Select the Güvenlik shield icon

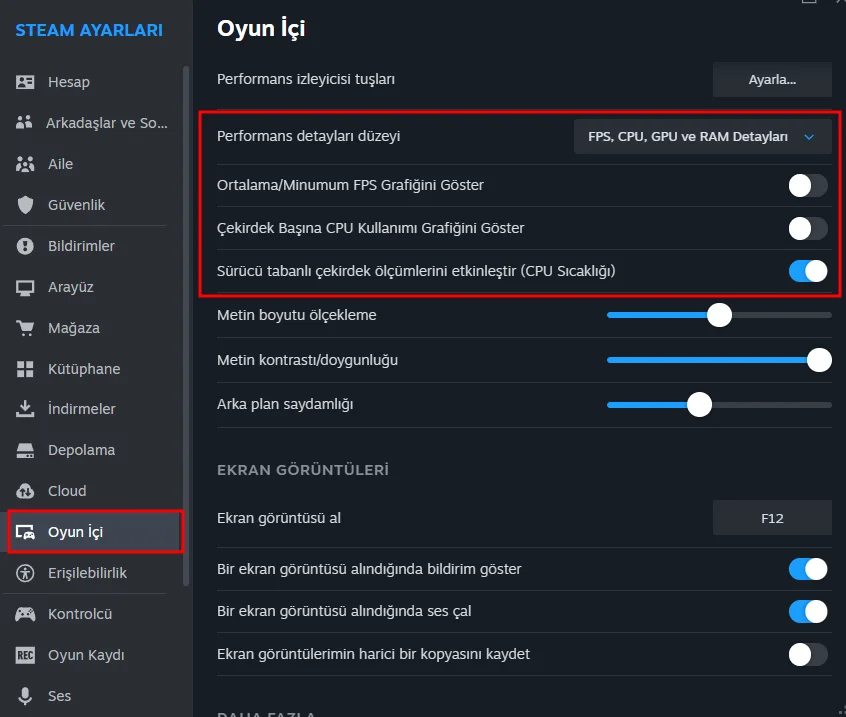tap(26, 205)
